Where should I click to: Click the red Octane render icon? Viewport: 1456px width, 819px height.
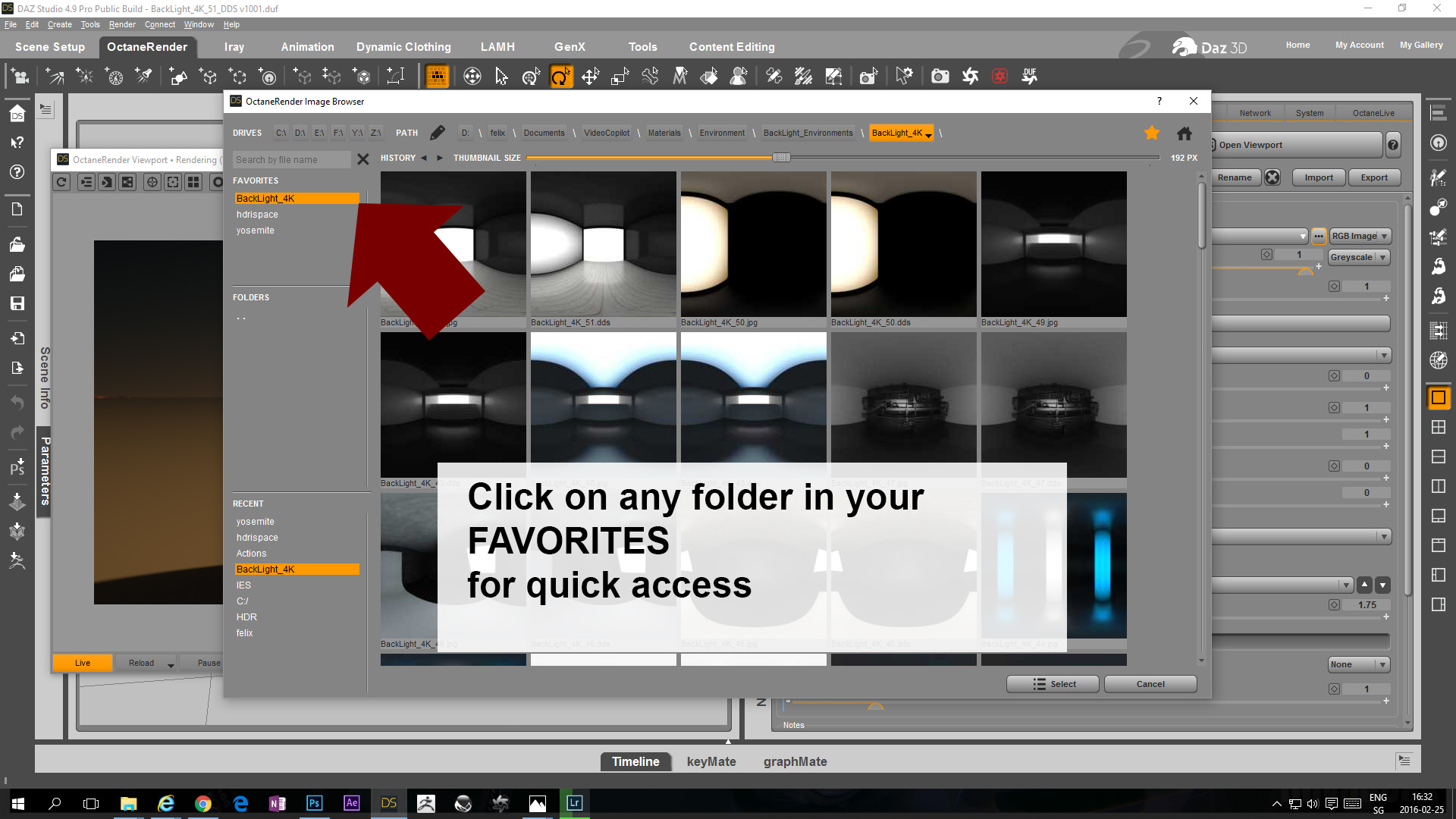pos(1000,76)
